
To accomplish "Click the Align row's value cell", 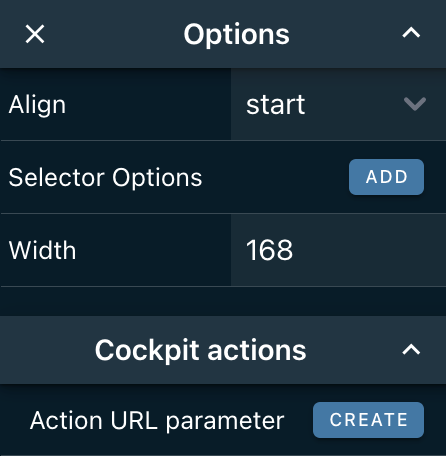I will pyautogui.click(x=338, y=104).
